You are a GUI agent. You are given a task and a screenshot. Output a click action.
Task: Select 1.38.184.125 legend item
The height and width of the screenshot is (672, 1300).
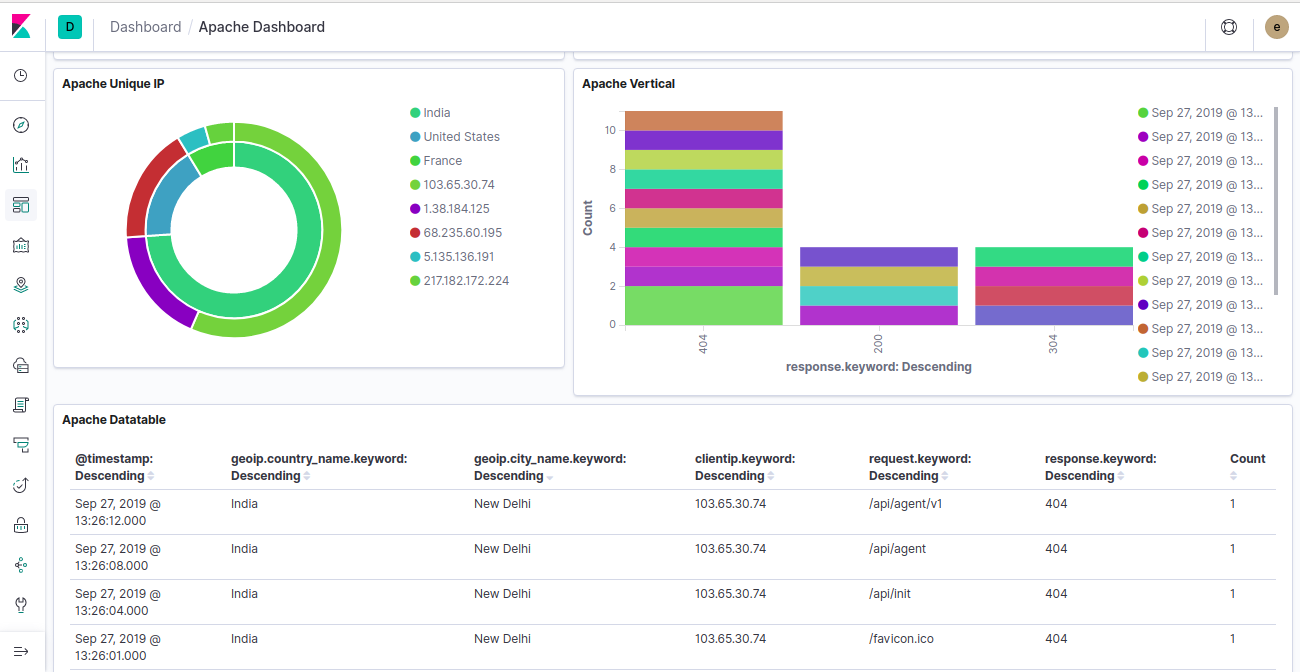click(449, 209)
